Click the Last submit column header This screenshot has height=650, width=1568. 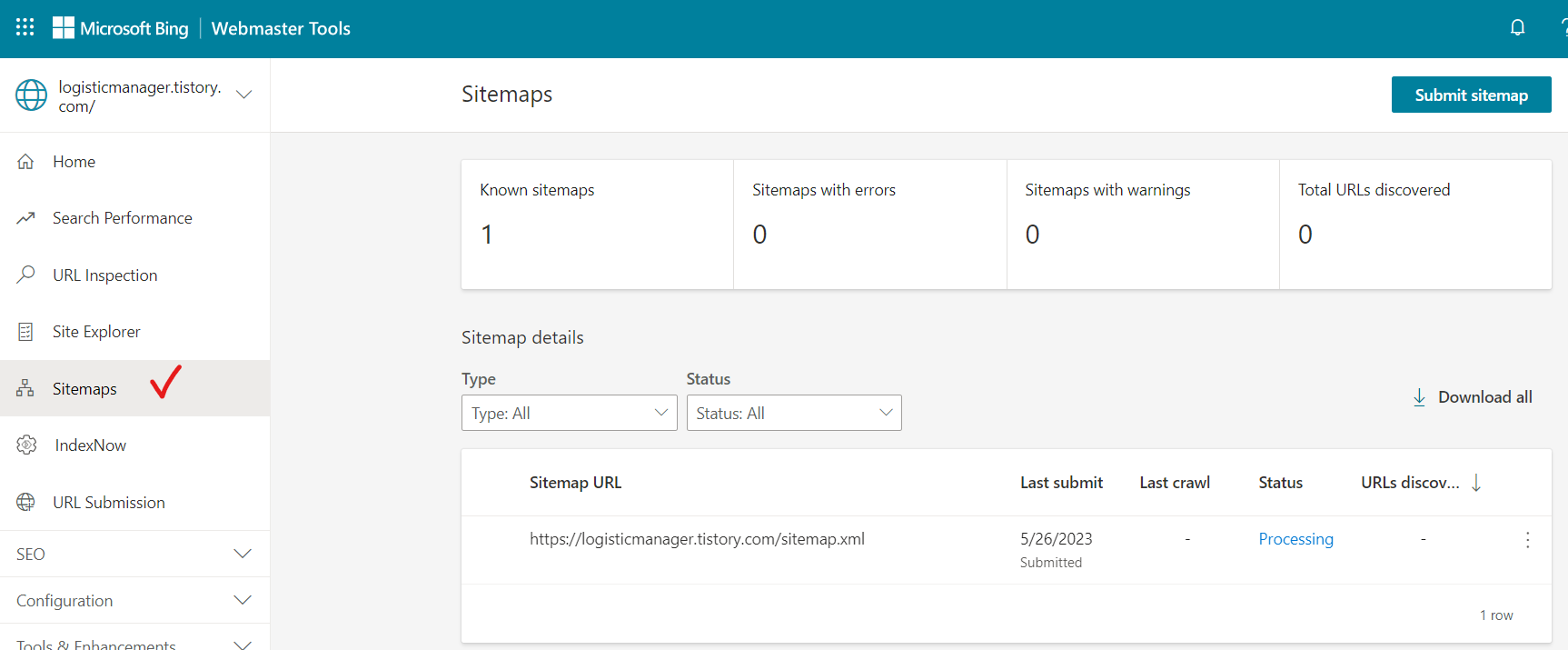pos(1061,483)
